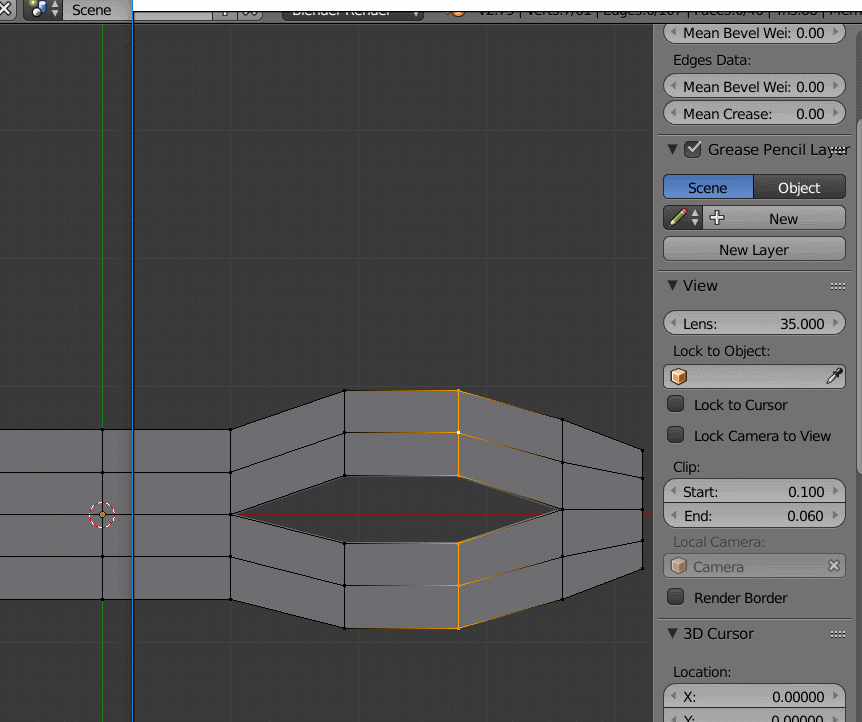Click the camera icon in the Camera field

(x=679, y=566)
